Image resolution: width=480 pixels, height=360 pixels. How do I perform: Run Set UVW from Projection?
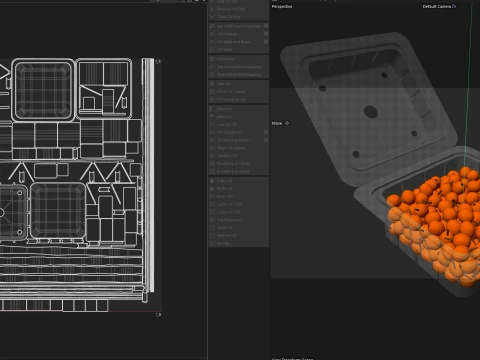(236, 26)
